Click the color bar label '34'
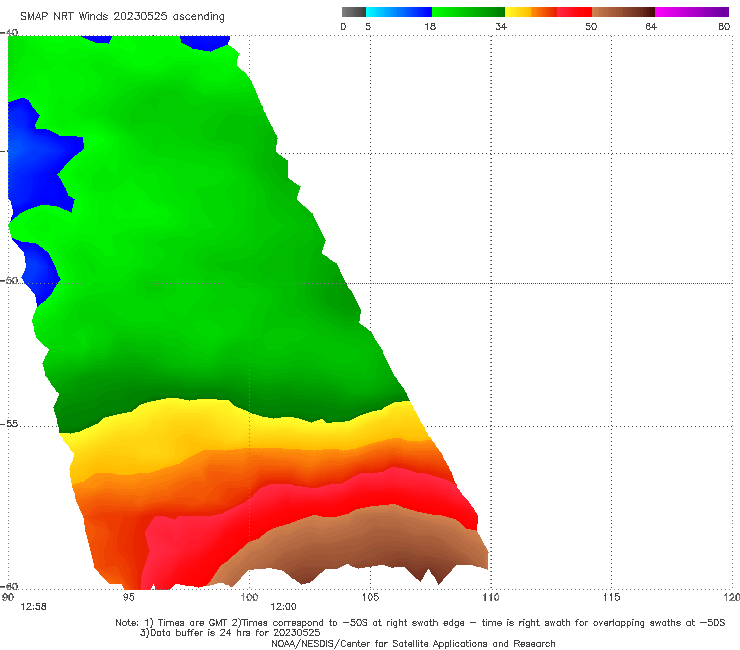The image size is (740, 650). click(x=501, y=26)
